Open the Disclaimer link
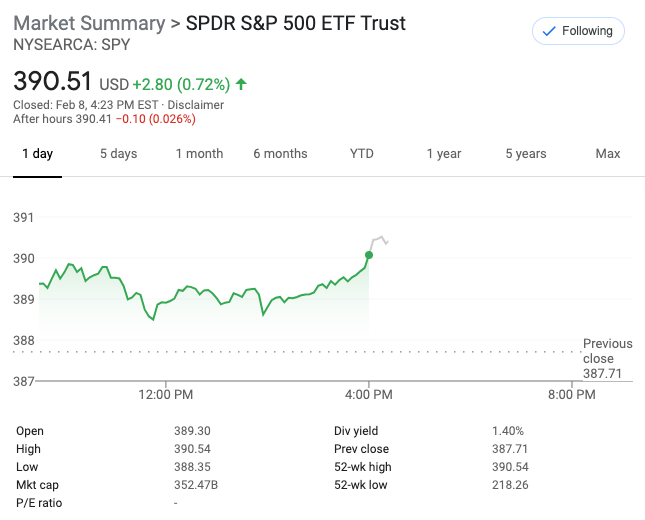 [196, 105]
